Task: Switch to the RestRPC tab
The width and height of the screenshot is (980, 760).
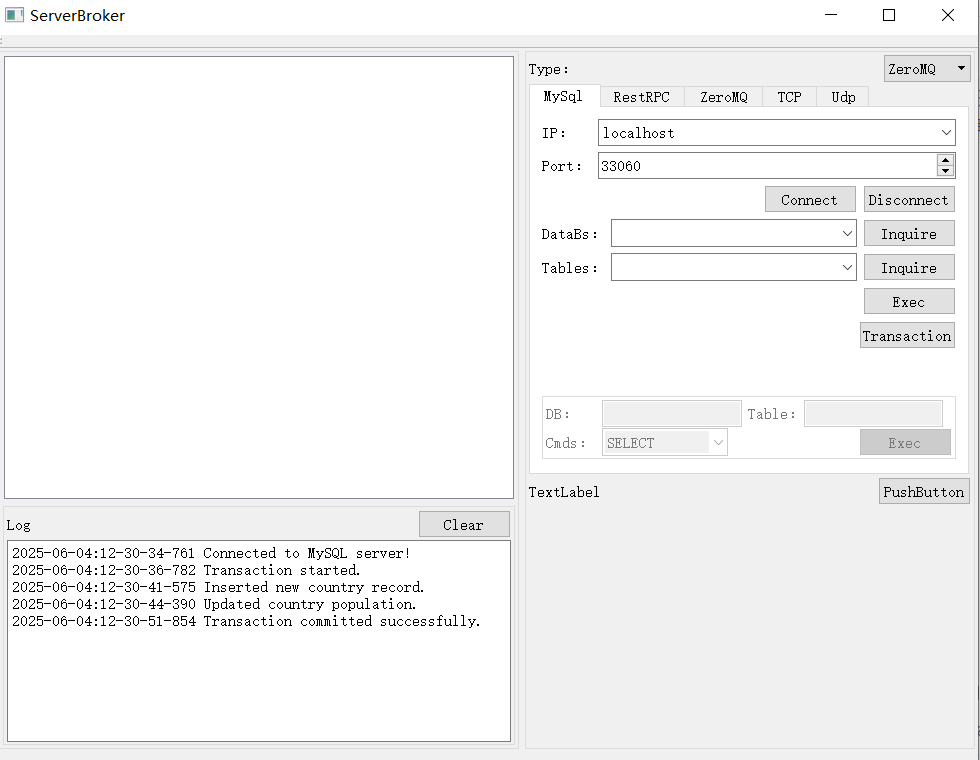Action: point(641,97)
